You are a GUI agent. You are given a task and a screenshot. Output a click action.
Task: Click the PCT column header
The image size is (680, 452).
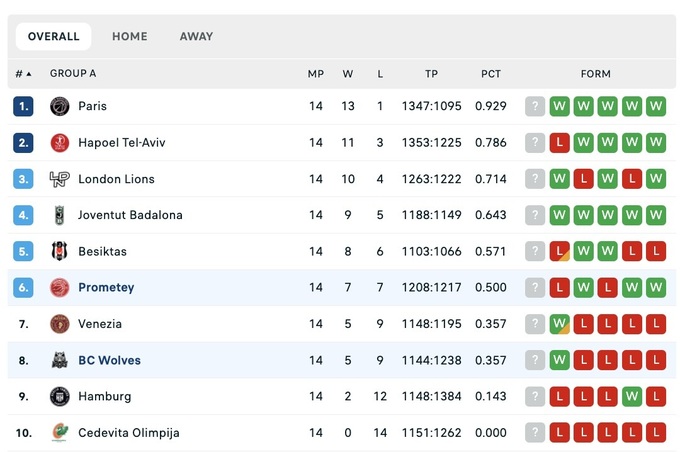(491, 74)
